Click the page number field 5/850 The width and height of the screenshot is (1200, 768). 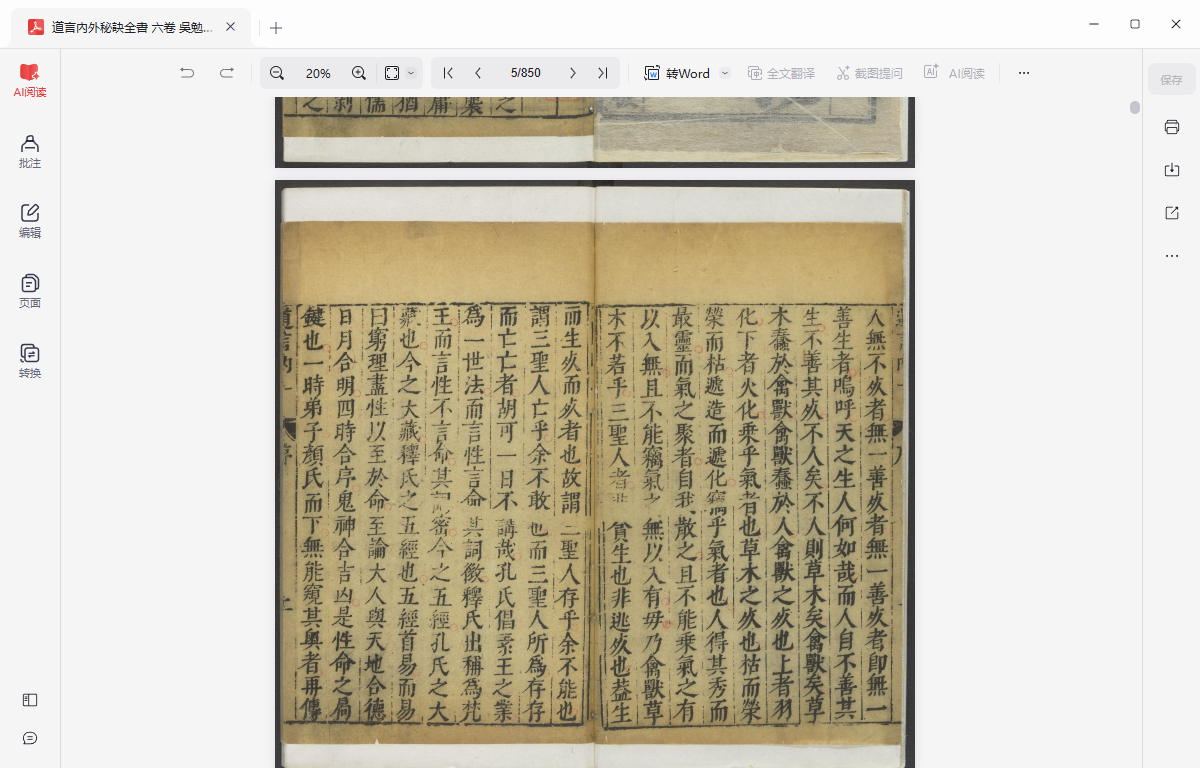click(525, 73)
